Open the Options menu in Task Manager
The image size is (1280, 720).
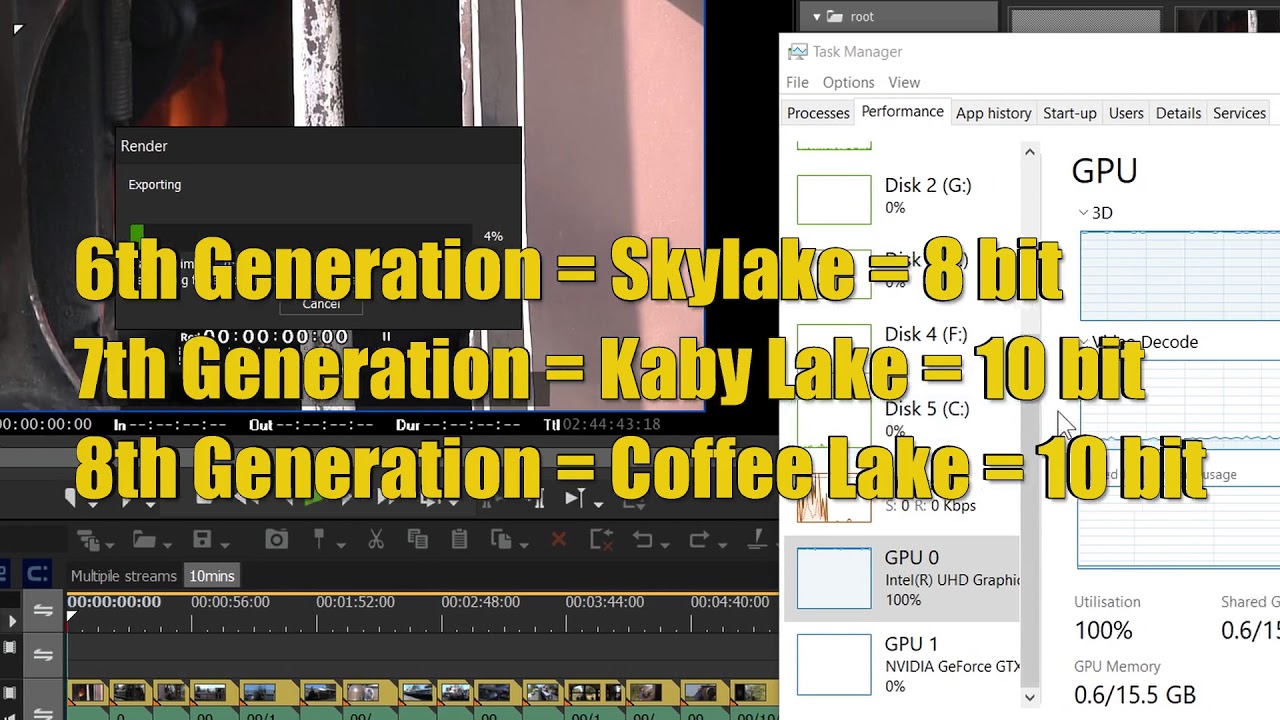[x=848, y=83]
